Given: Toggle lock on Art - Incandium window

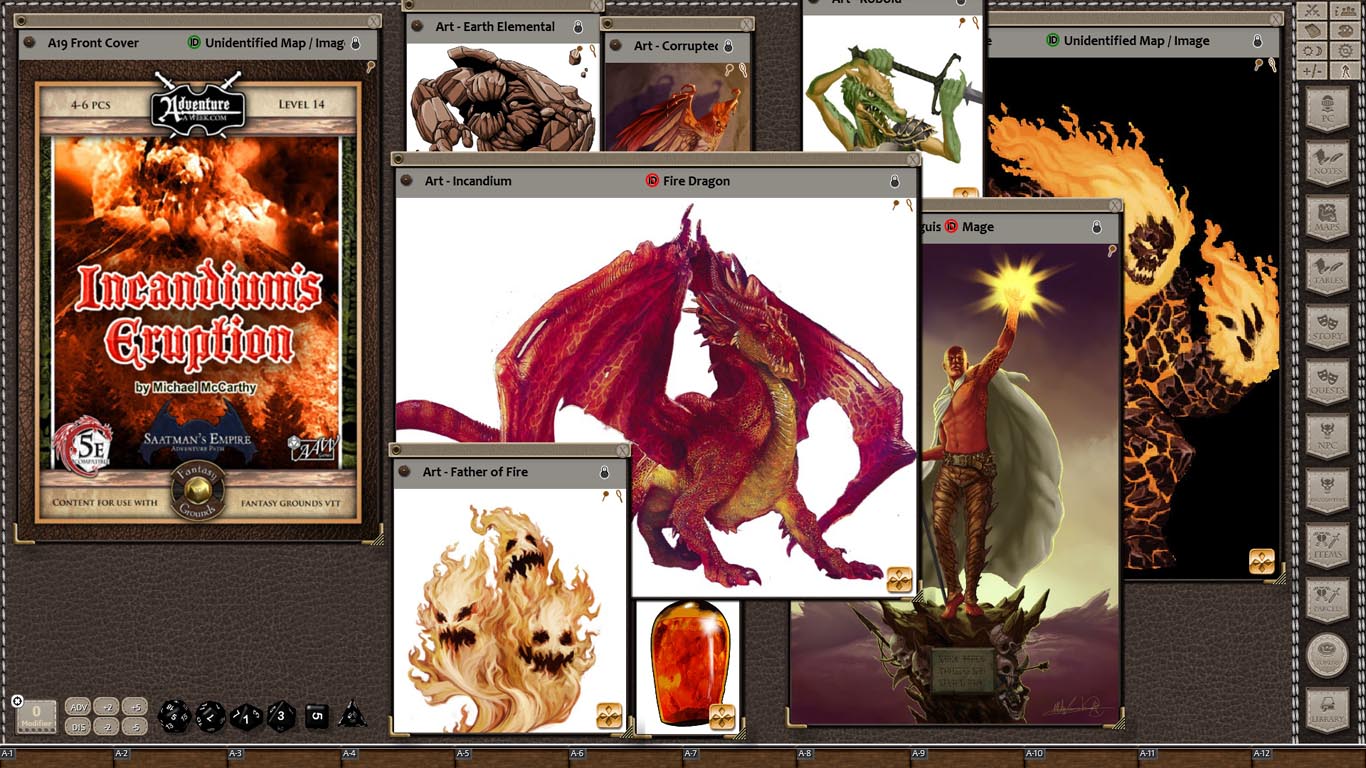Looking at the screenshot, I should point(895,181).
